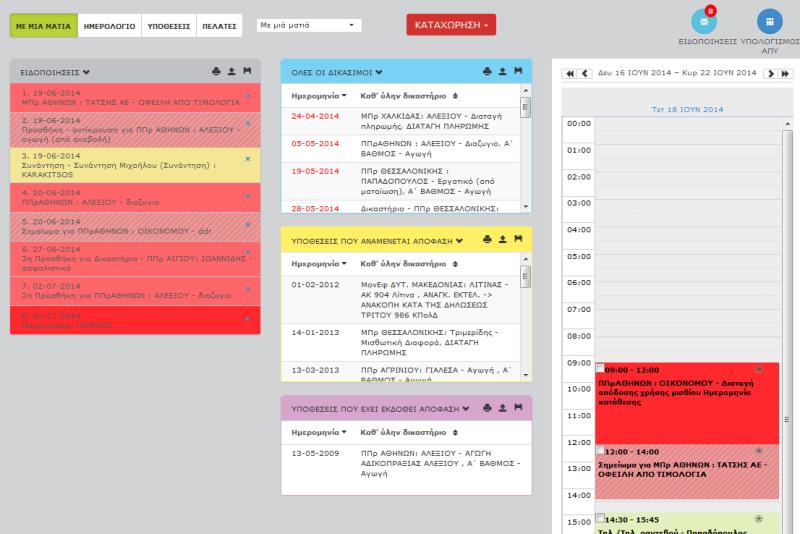Click flag icon in ΑΝΑΜΕΝΕΤΑΙ ΑΠΟΦΑΣΗ panel header

(518, 239)
